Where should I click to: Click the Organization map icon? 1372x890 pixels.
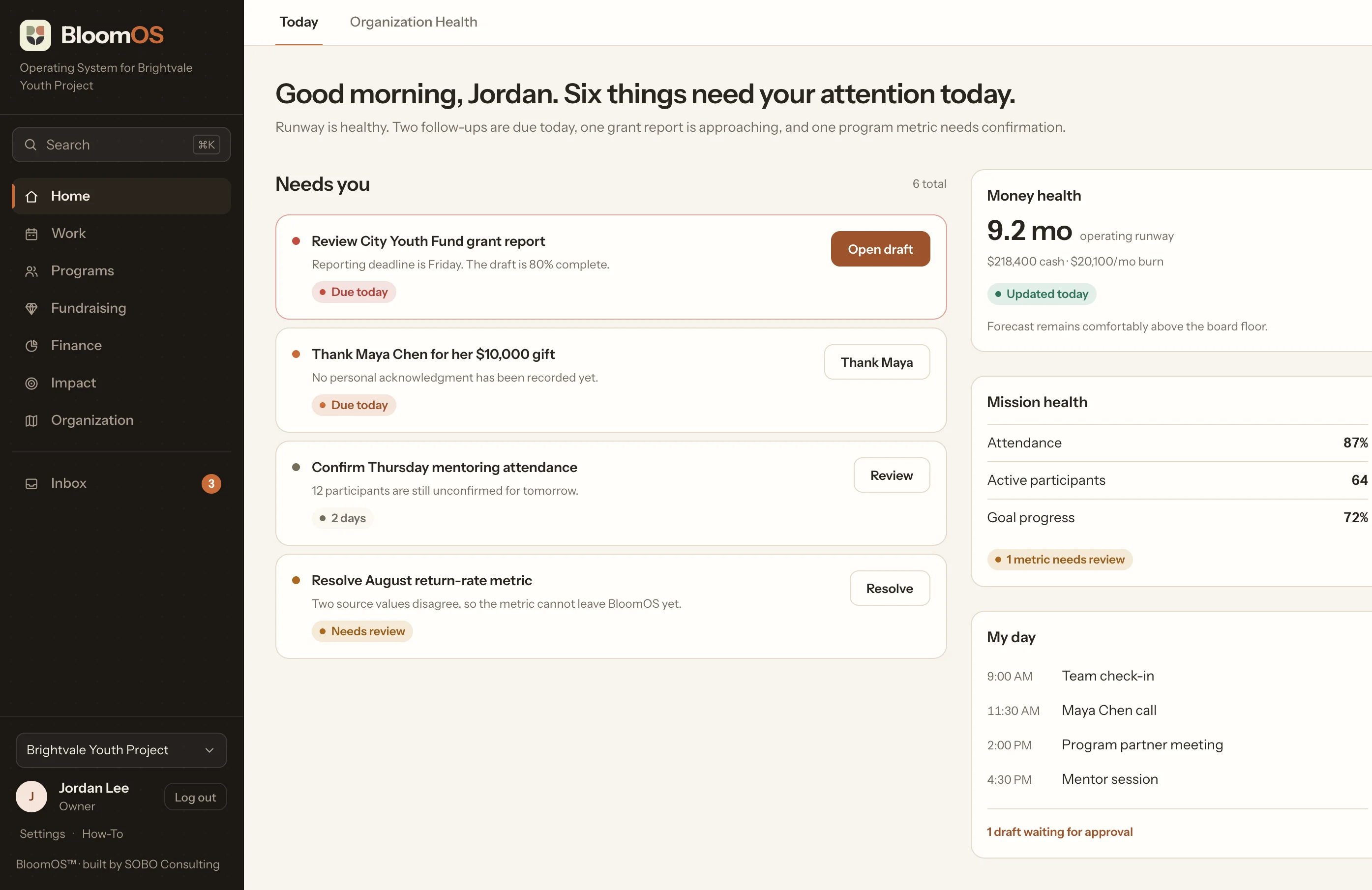click(31, 421)
